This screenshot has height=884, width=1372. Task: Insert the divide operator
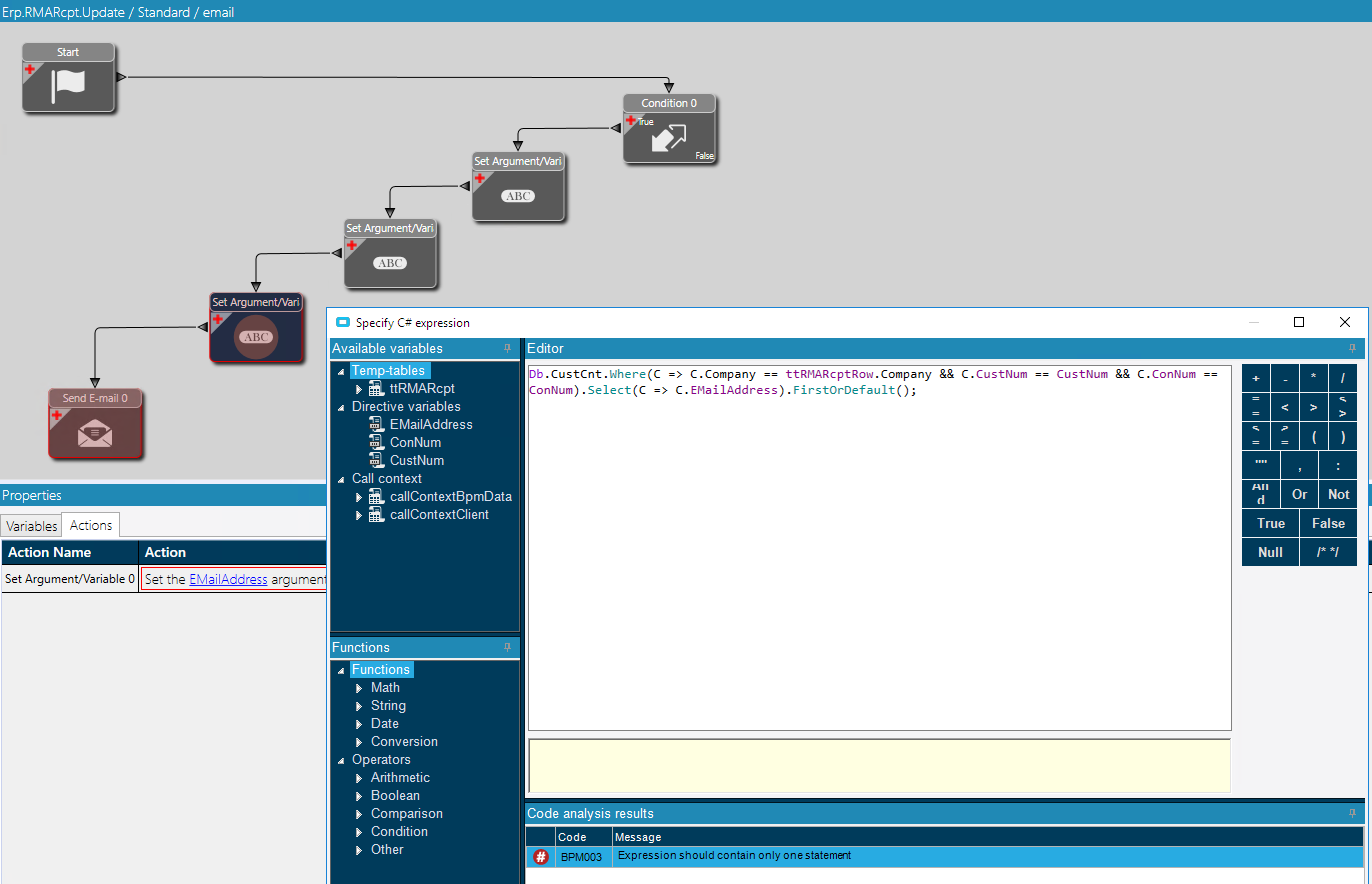click(x=1343, y=378)
